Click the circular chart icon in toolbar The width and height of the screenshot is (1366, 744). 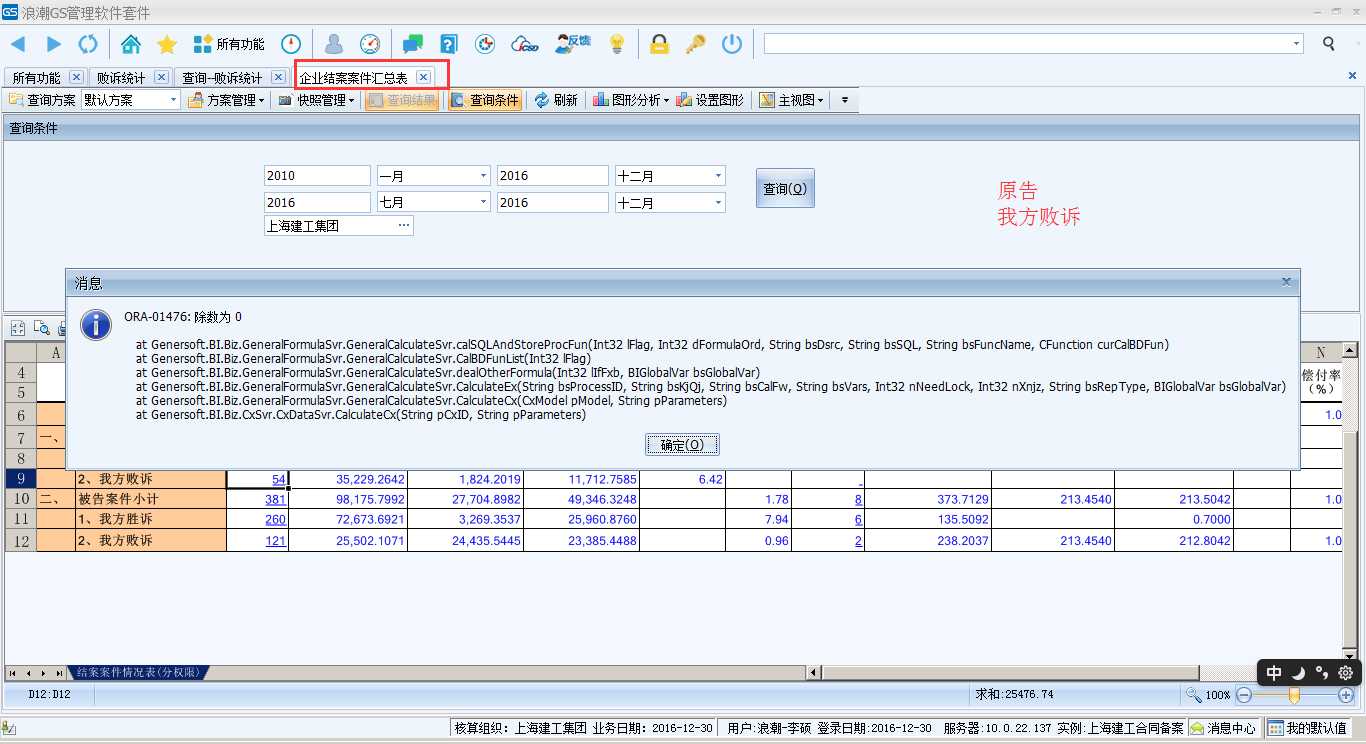tap(485, 44)
